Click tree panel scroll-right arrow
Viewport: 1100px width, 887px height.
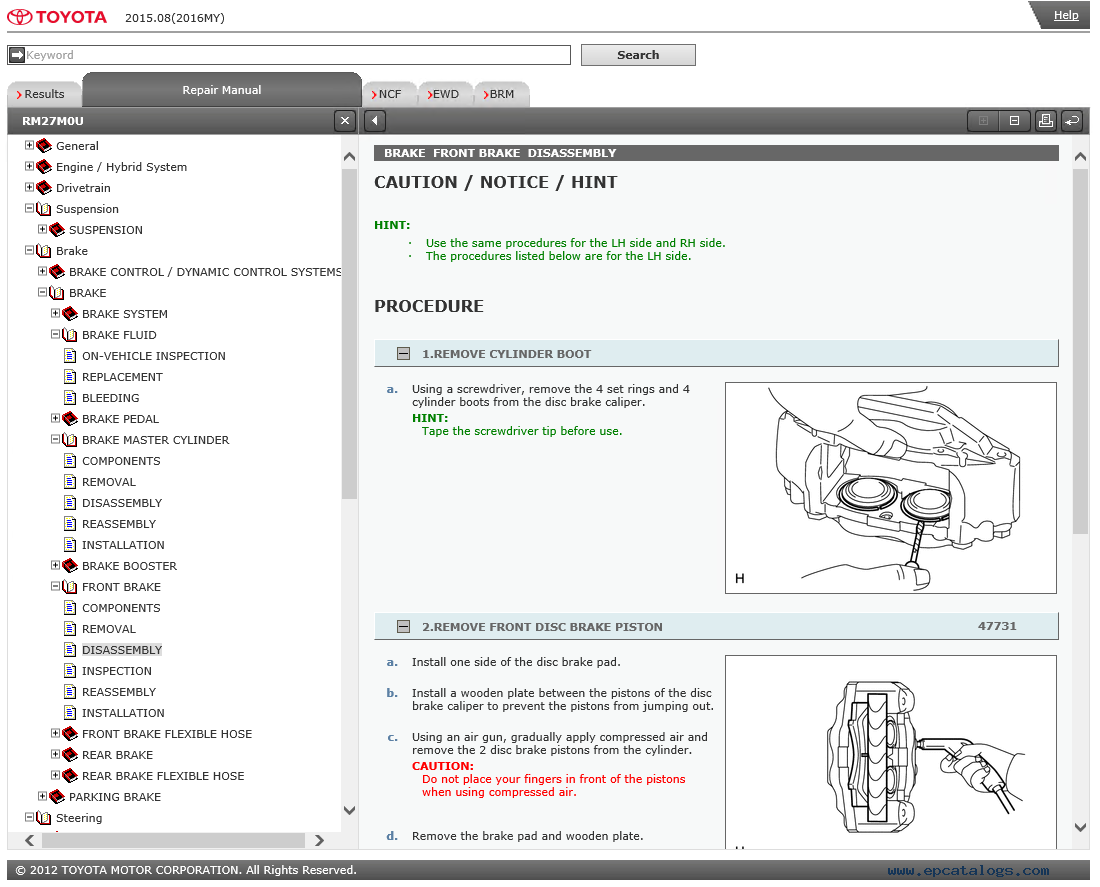click(319, 840)
